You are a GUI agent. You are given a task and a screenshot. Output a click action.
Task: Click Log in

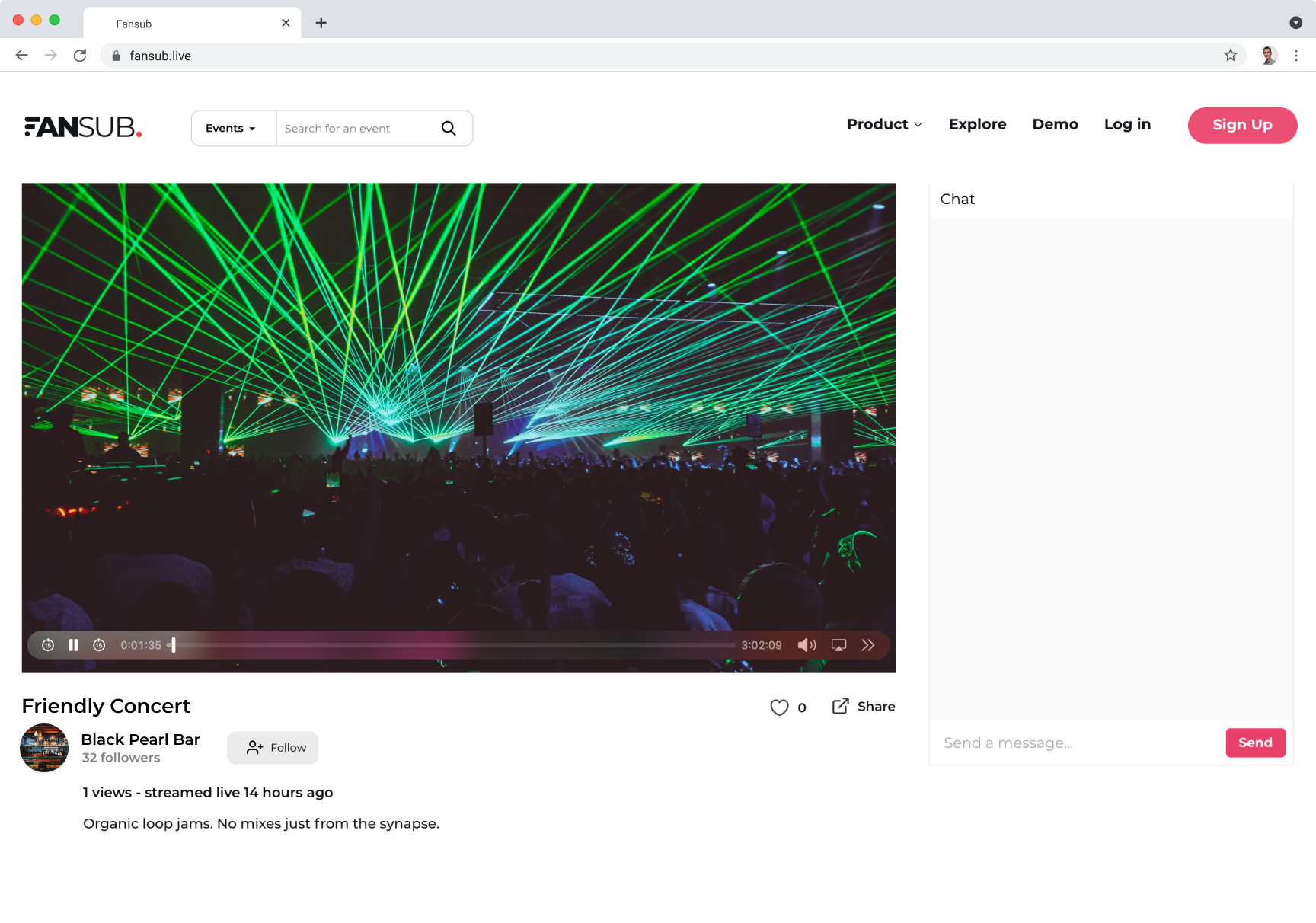[1127, 124]
